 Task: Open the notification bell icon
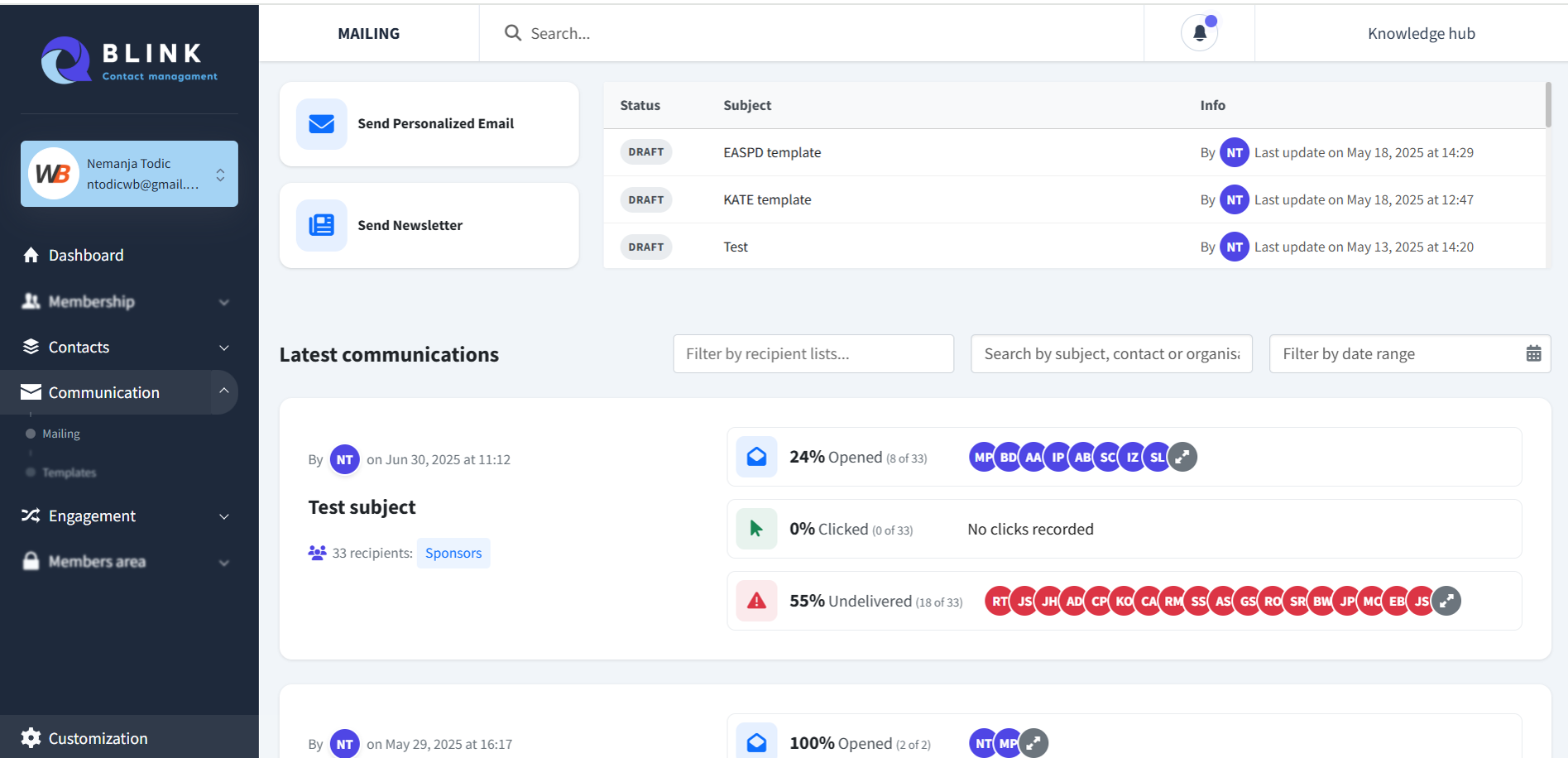(x=1199, y=33)
